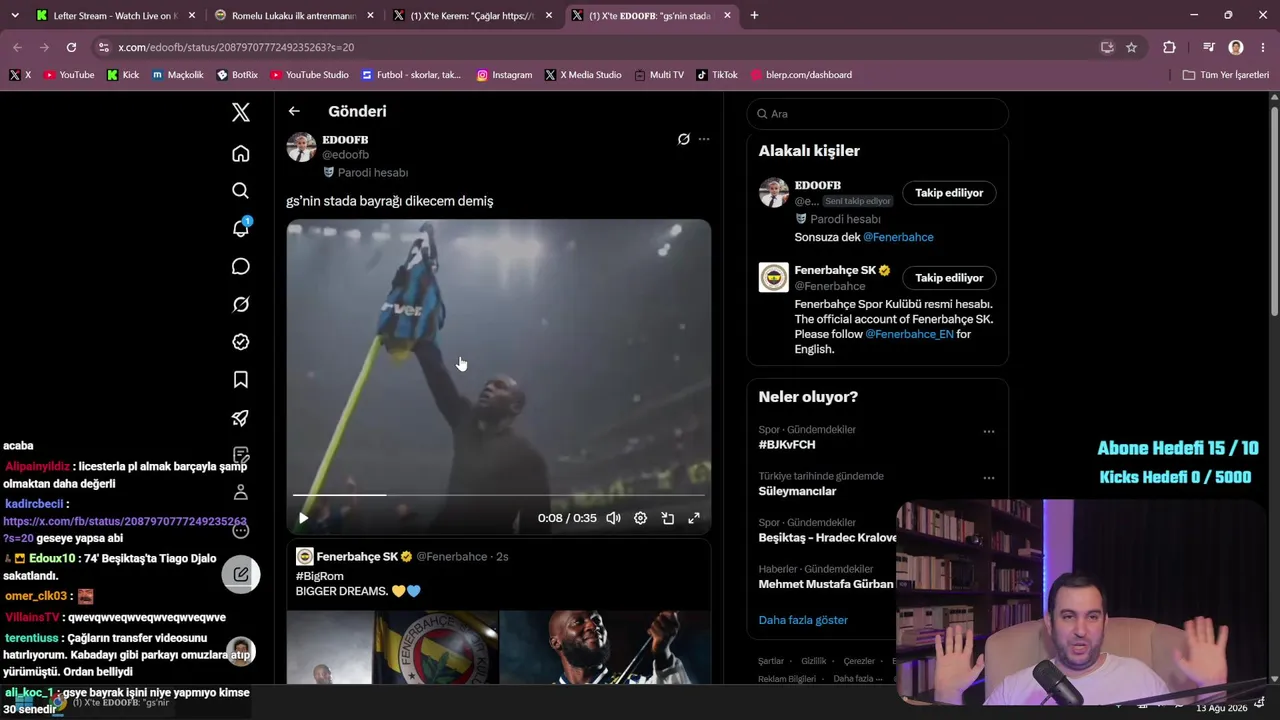Click the Şartlar footer link
This screenshot has height=720, width=1280.
point(771,661)
